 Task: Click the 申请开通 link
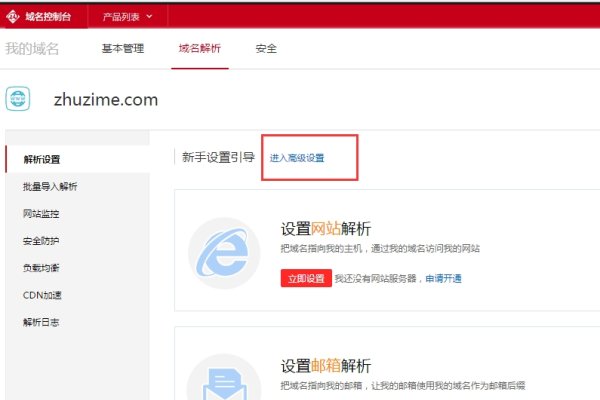coord(443,279)
